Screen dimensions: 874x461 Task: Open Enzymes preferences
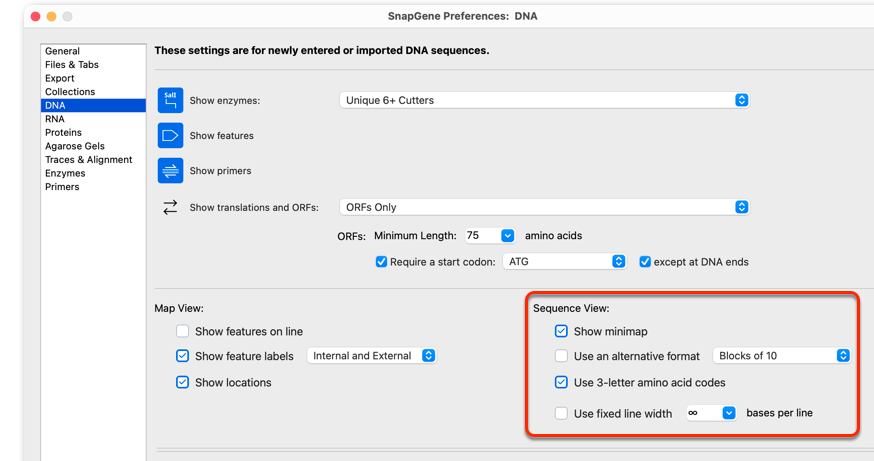coord(93,173)
